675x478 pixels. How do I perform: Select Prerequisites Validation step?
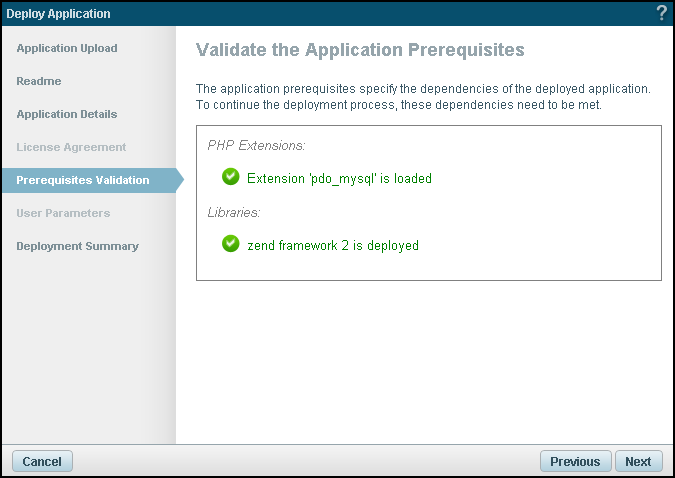pyautogui.click(x=83, y=180)
